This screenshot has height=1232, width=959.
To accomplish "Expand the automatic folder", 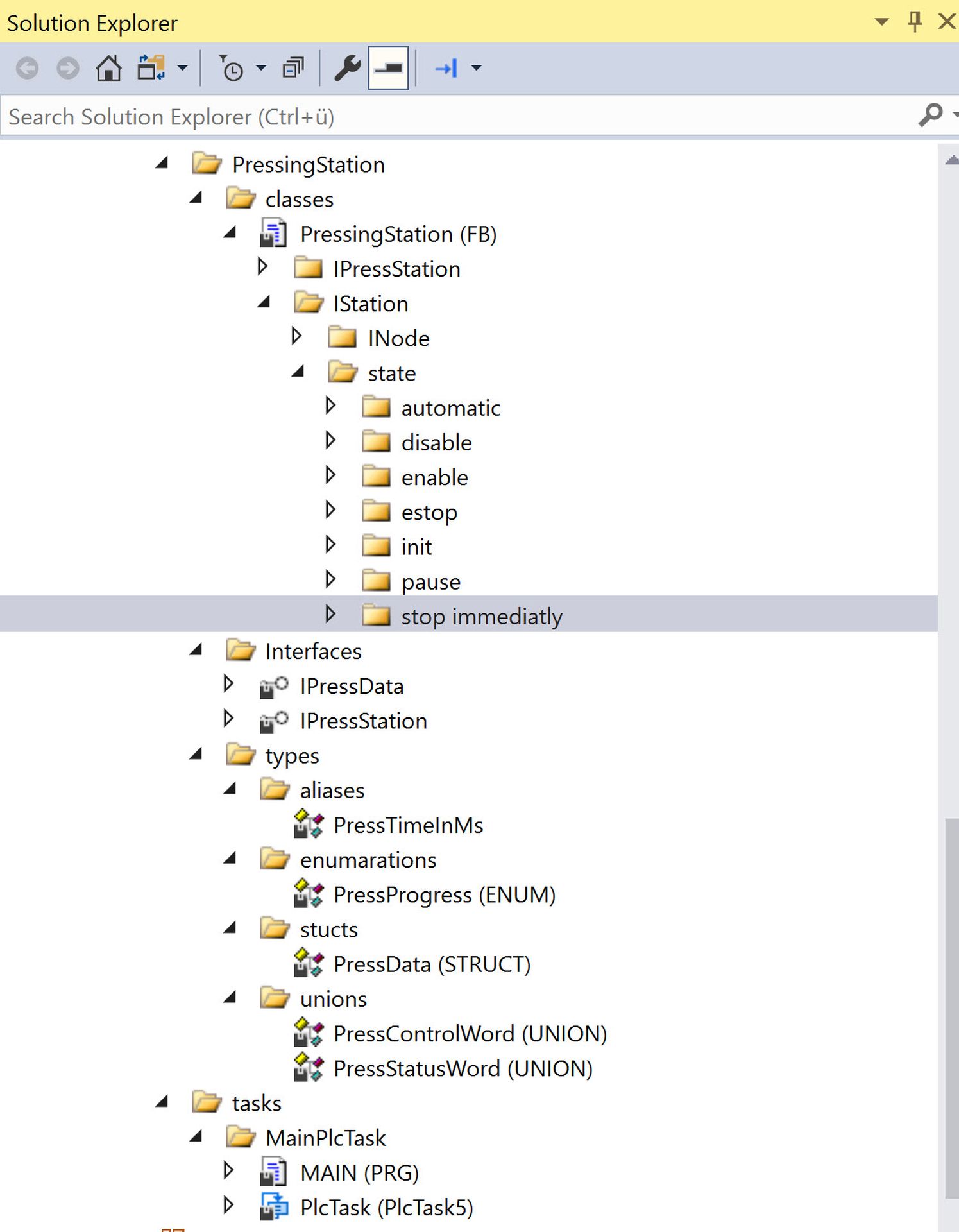I will [x=330, y=406].
